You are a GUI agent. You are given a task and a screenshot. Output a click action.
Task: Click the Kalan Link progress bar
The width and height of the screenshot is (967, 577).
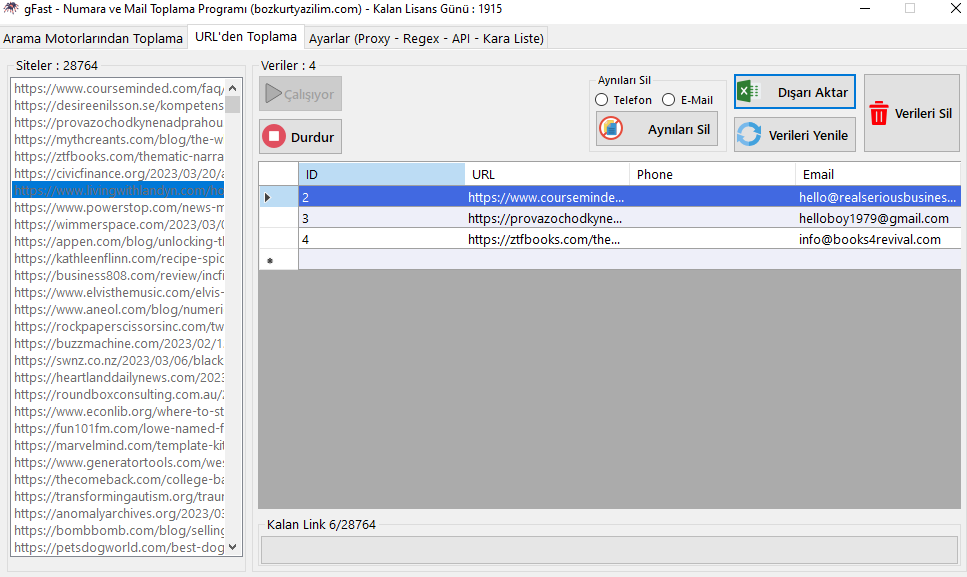coord(609,550)
